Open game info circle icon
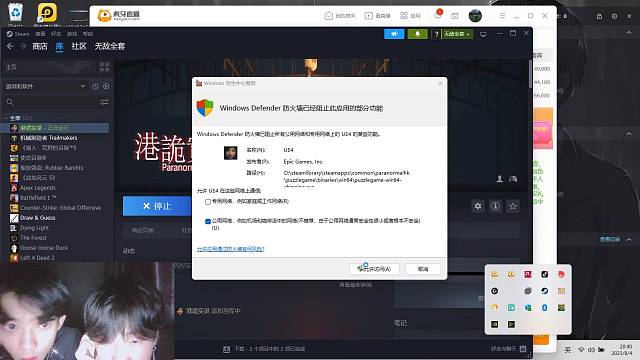 click(496, 206)
